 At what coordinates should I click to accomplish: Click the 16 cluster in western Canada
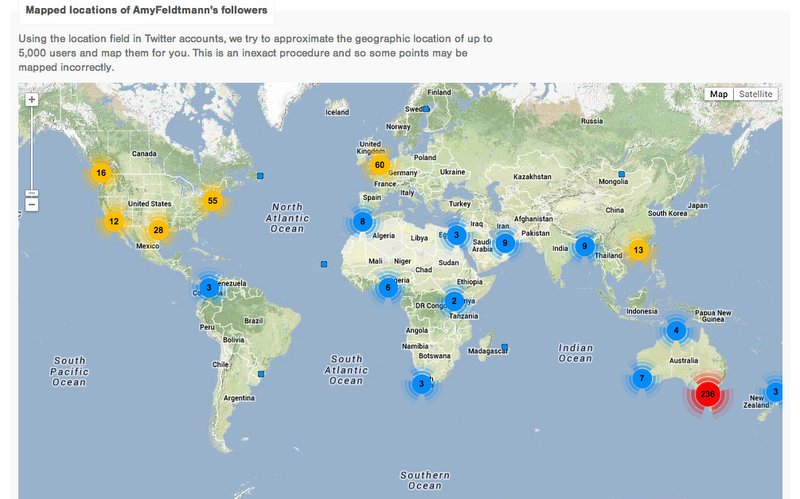[x=101, y=173]
